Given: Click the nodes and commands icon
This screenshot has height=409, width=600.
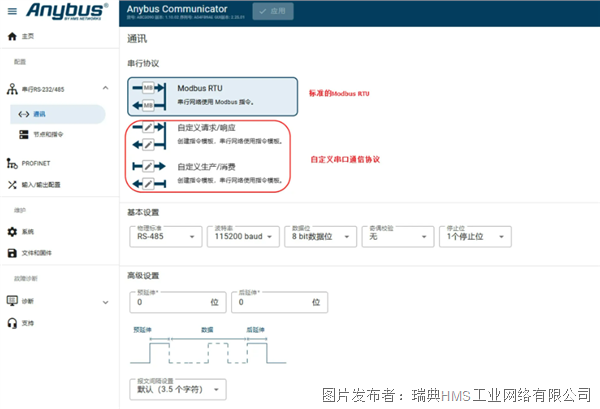Looking at the screenshot, I should 24,134.
